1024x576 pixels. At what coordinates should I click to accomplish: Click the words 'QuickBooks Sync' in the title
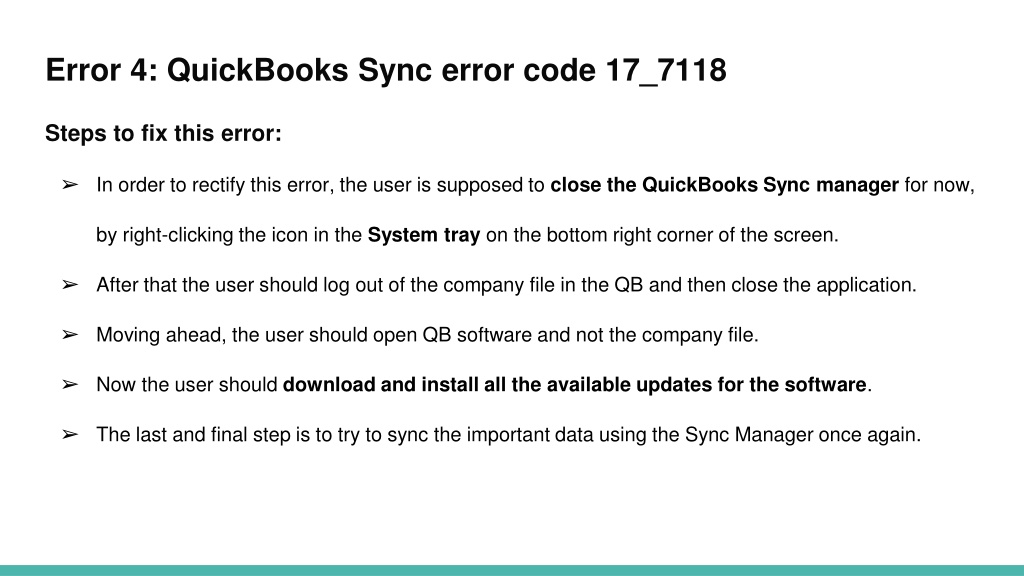pos(299,70)
